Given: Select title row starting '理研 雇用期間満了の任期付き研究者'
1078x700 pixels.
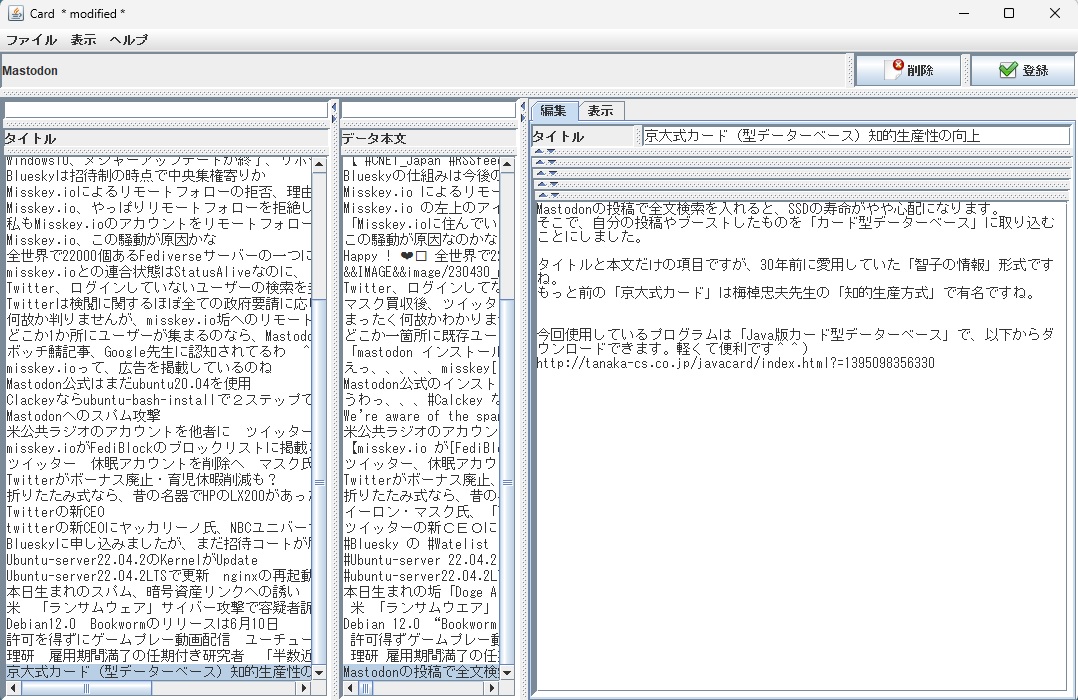Looking at the screenshot, I should click(158, 656).
